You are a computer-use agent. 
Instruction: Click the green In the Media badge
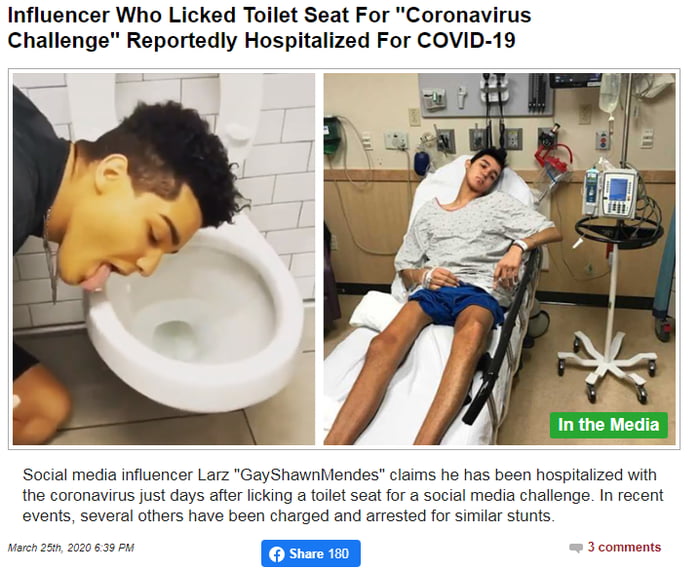coord(608,425)
